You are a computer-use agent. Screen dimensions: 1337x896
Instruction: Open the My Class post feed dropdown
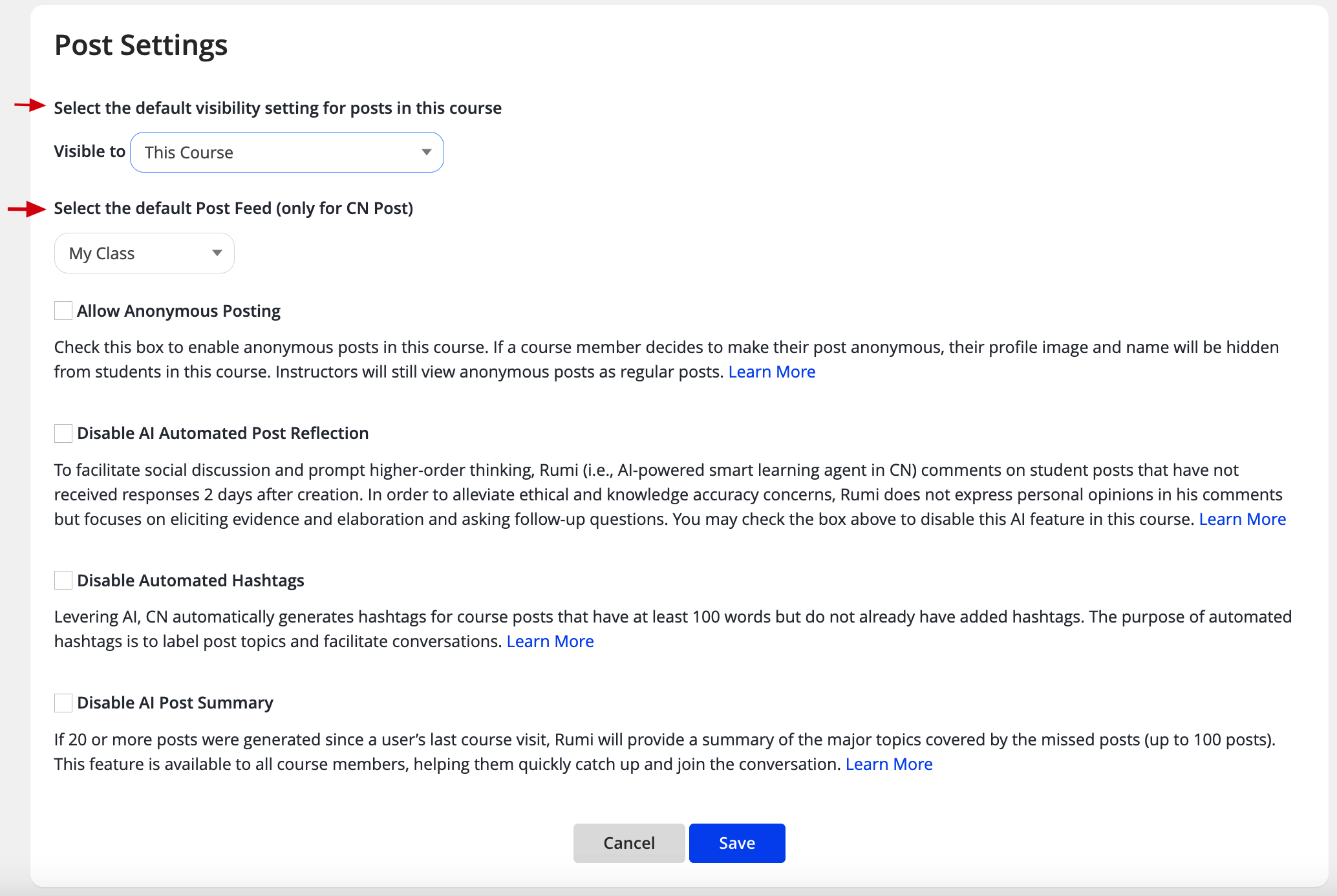pos(144,253)
